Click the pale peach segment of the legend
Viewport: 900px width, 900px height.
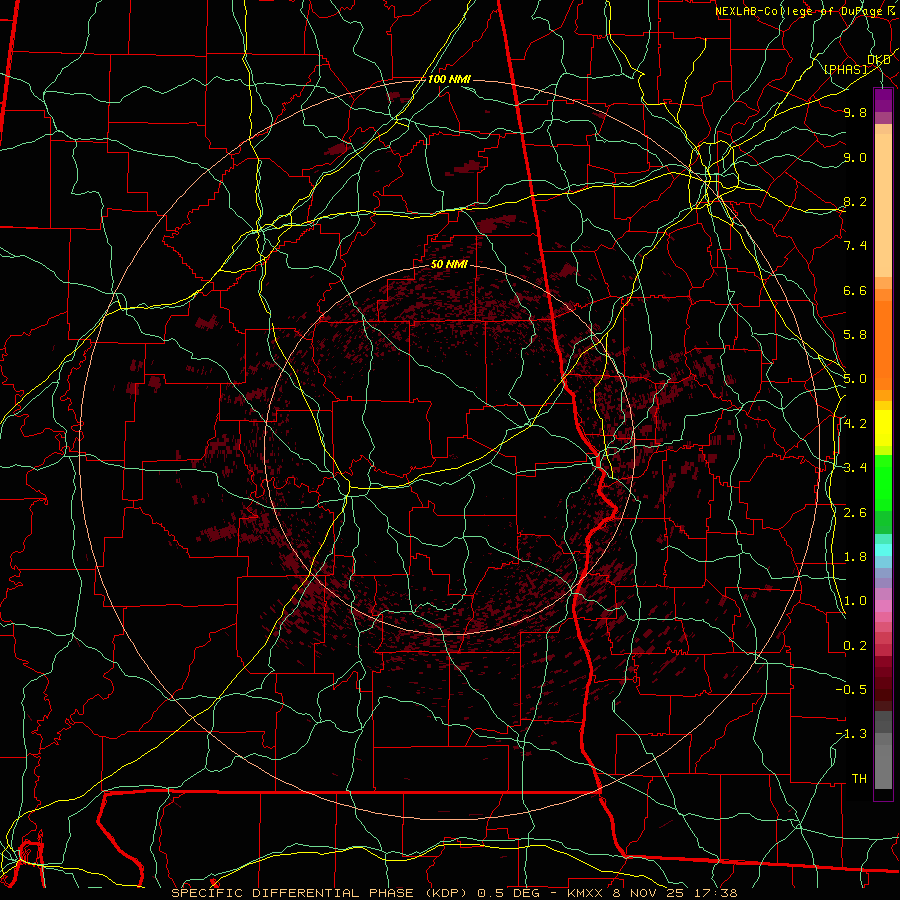pos(883,207)
